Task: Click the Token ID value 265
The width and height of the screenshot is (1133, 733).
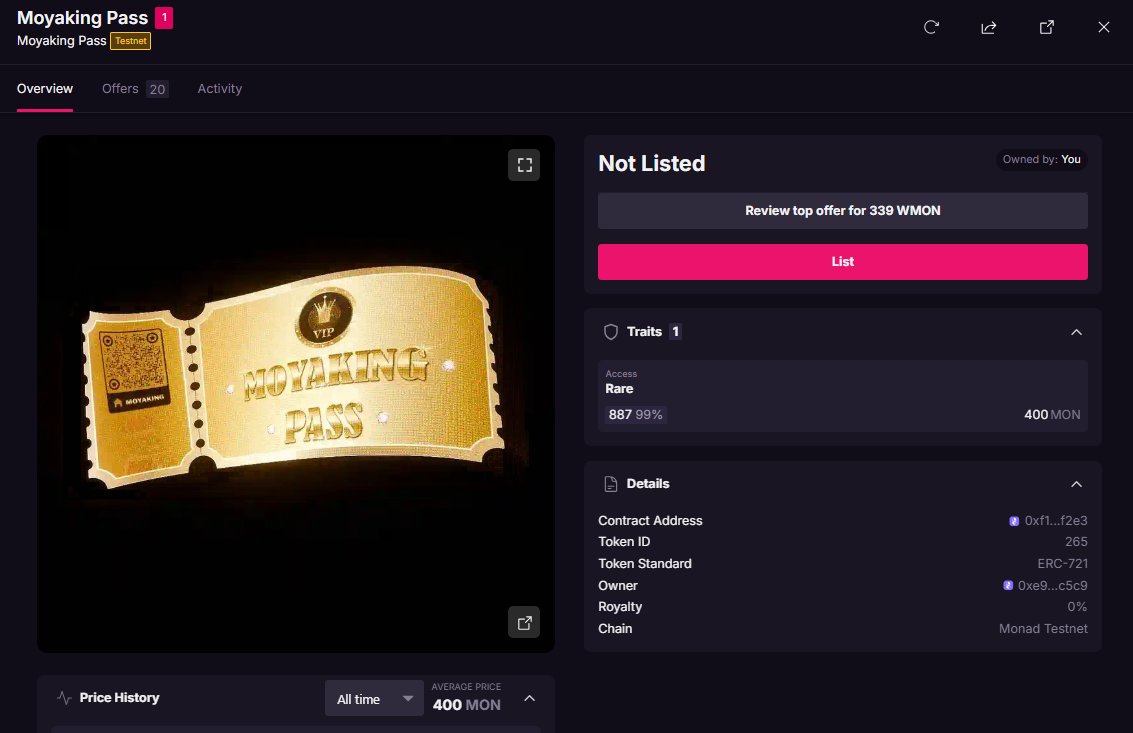Action: click(x=1076, y=541)
